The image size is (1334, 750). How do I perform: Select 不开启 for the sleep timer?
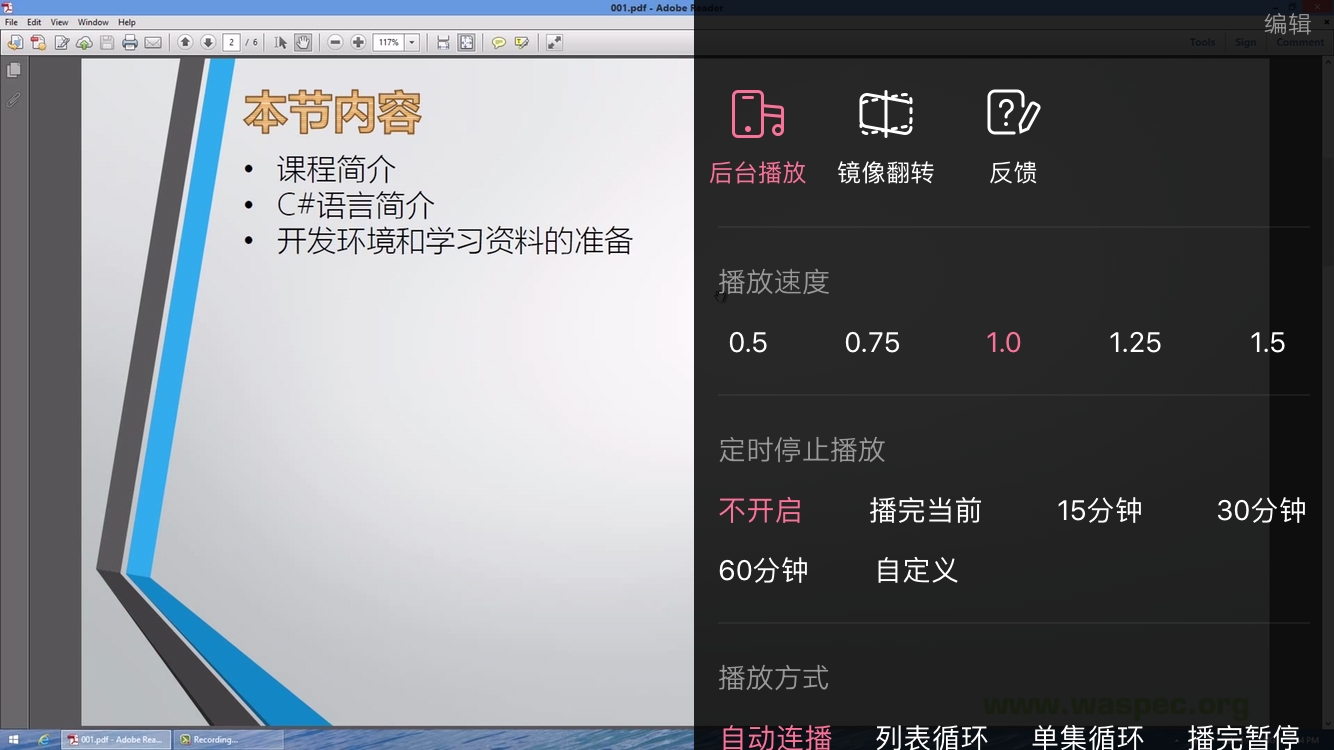(x=760, y=511)
